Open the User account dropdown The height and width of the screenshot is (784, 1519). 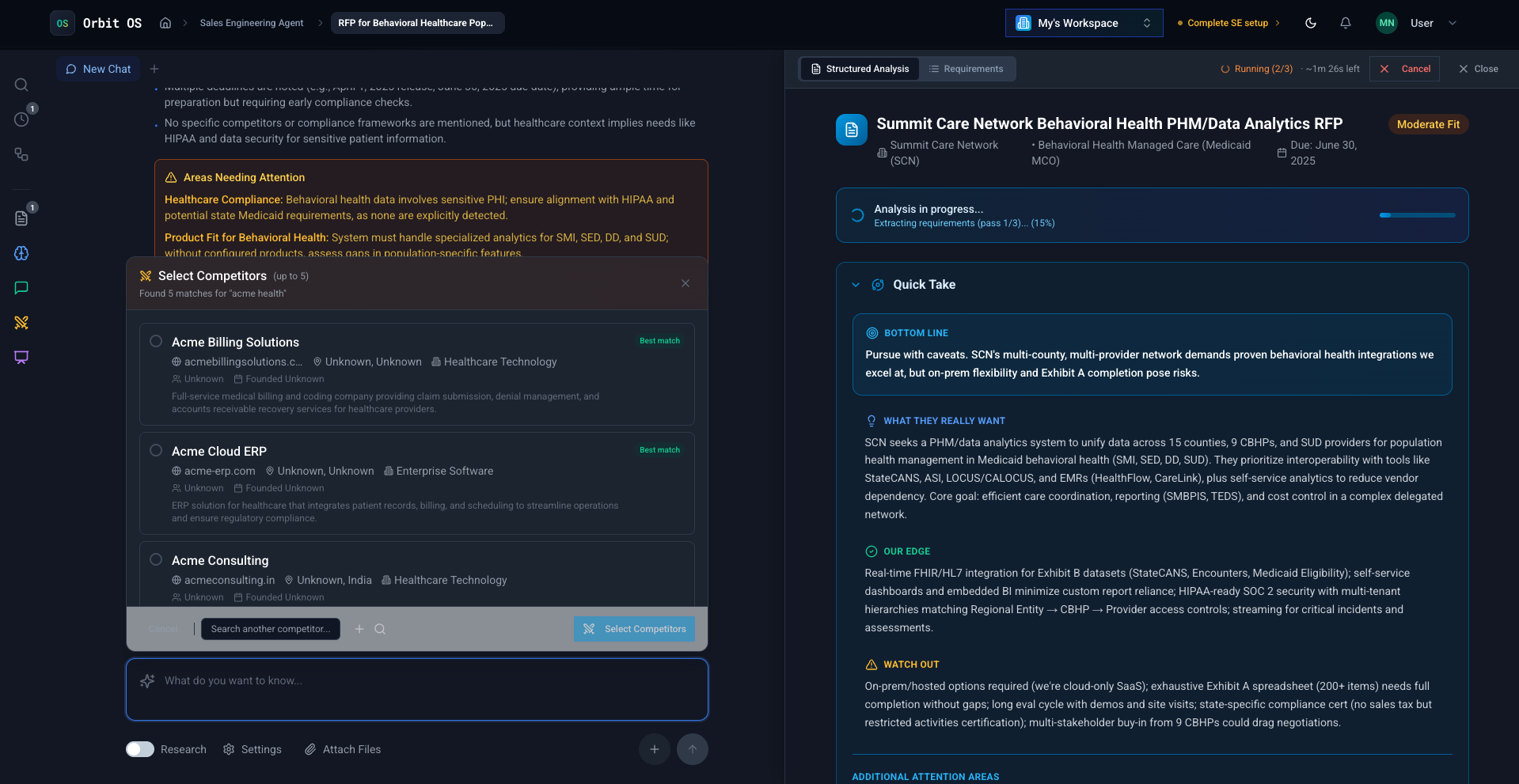click(x=1453, y=23)
